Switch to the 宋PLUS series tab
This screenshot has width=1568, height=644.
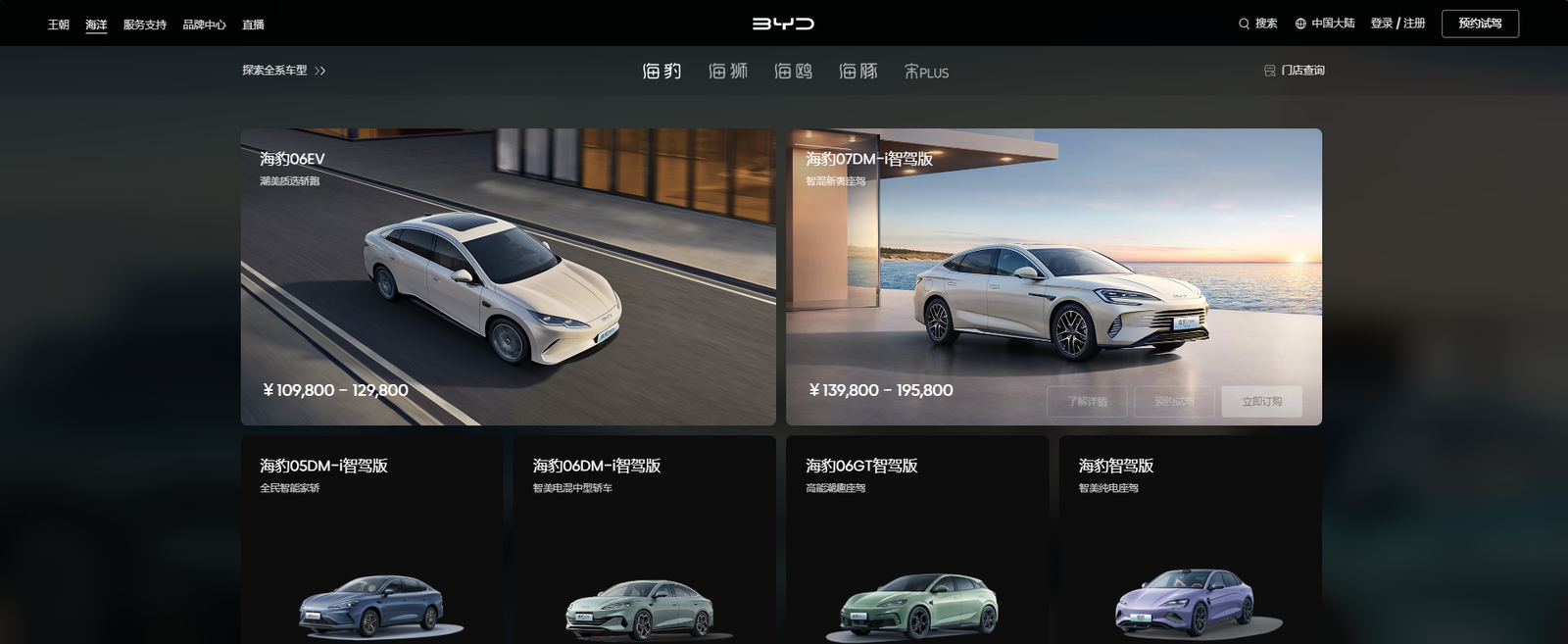[926, 72]
